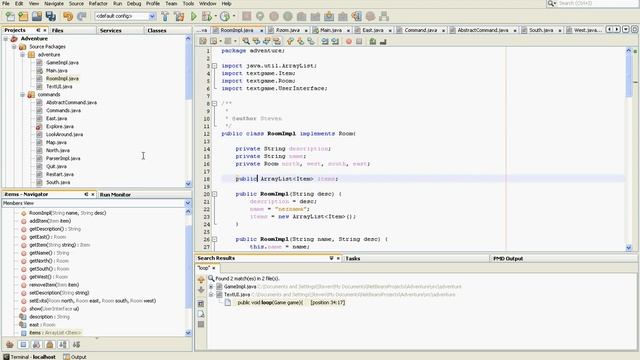
Task: Click the New Project toolbar icon
Action: coord(23,16)
